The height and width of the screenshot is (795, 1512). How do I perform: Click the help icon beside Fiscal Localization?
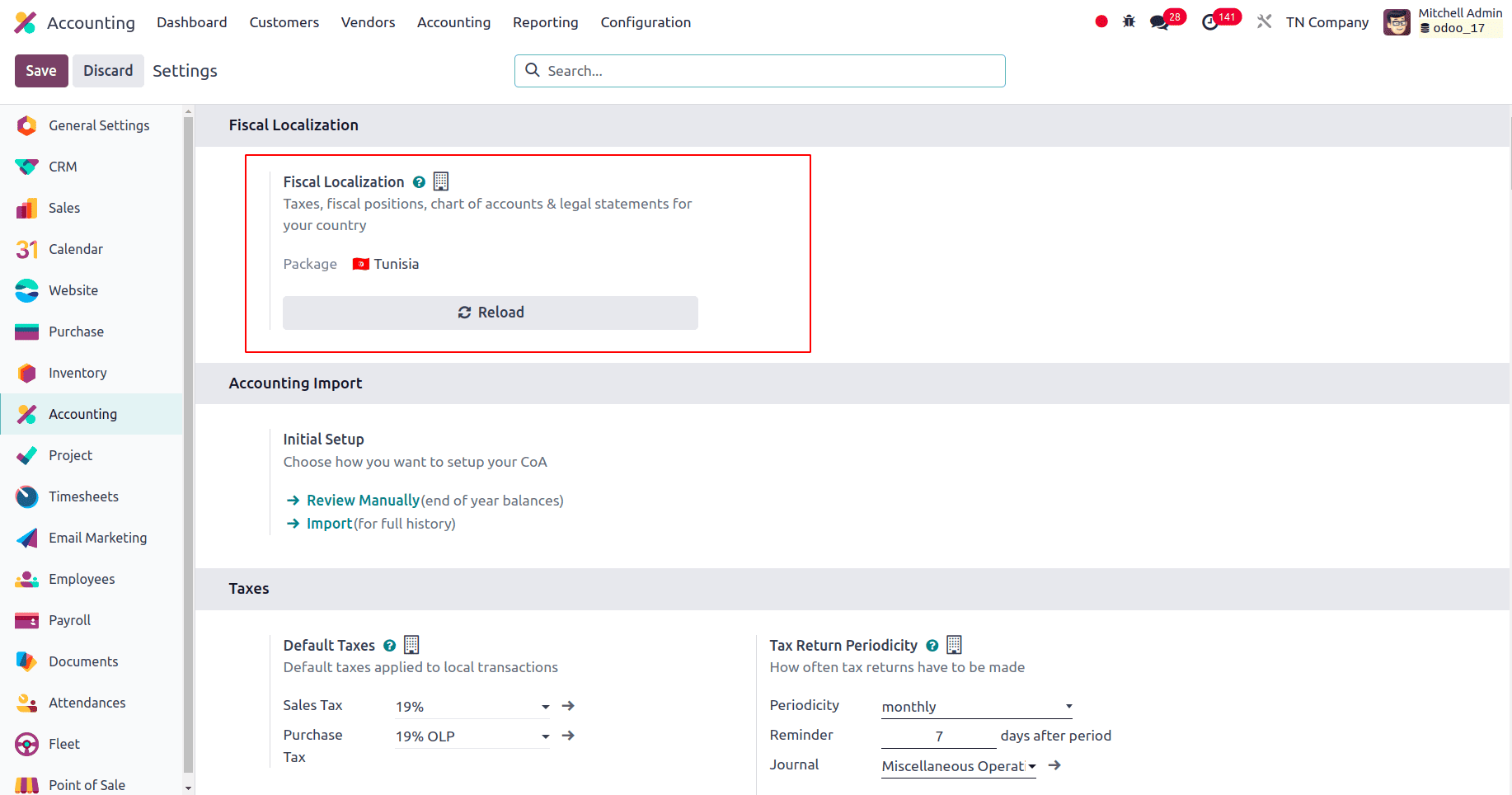point(419,182)
